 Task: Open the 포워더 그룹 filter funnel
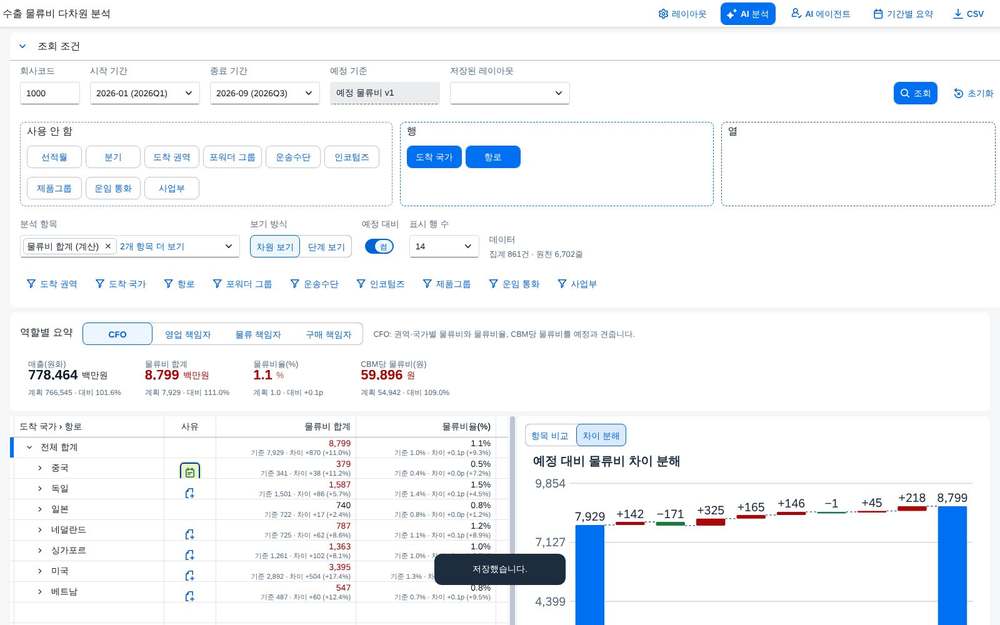click(217, 284)
